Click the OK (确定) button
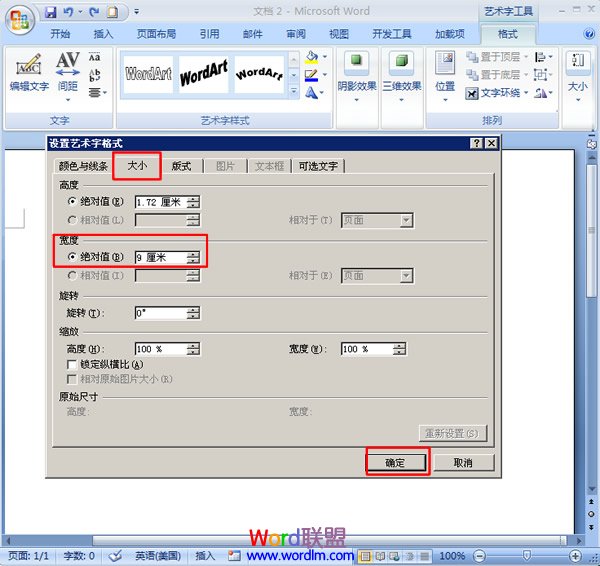The width and height of the screenshot is (600, 566). pos(396,463)
